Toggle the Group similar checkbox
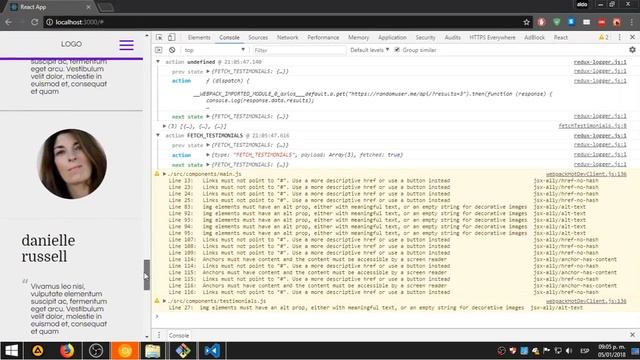640x360 pixels. click(397, 50)
